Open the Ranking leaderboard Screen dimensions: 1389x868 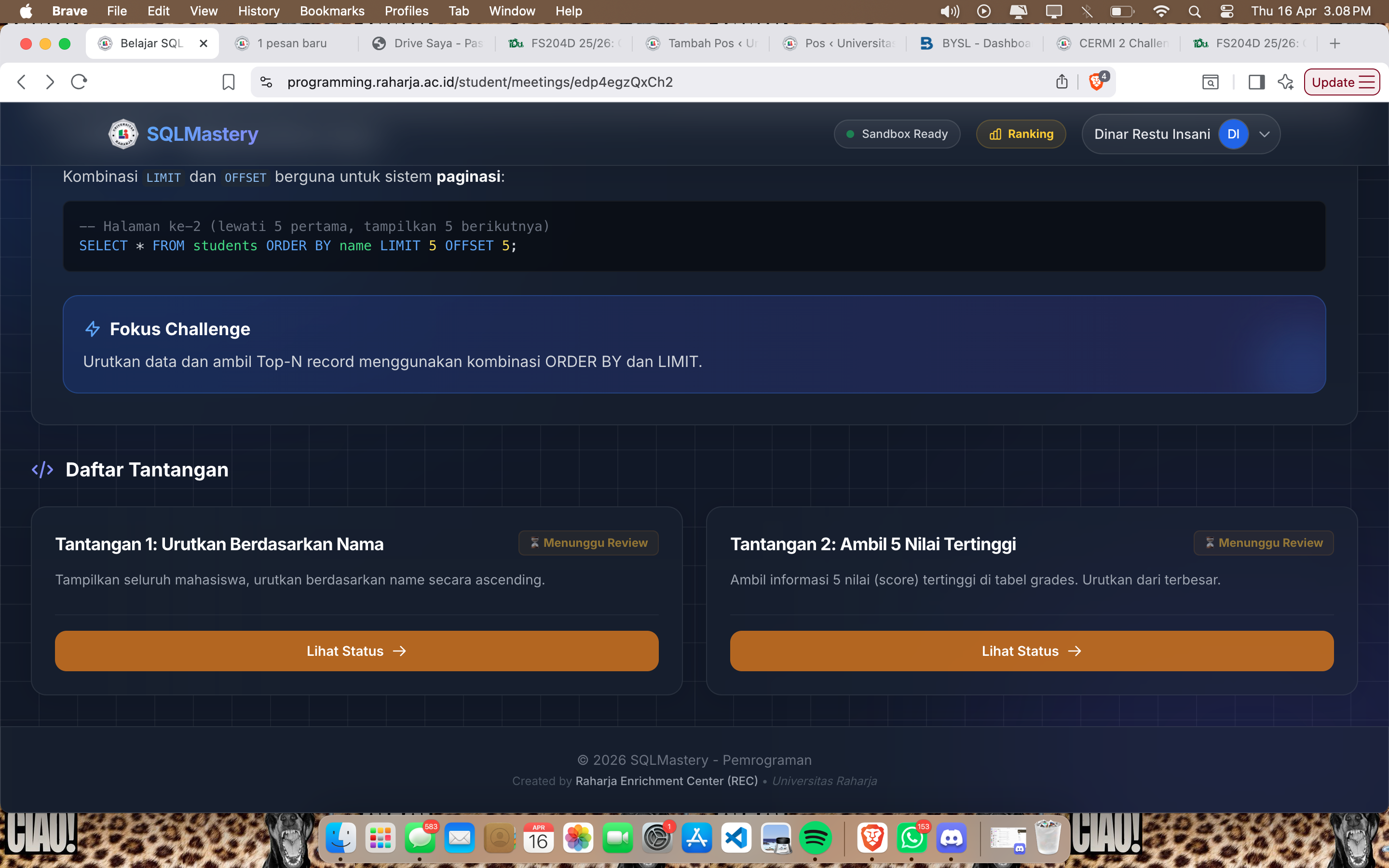[x=1021, y=134]
